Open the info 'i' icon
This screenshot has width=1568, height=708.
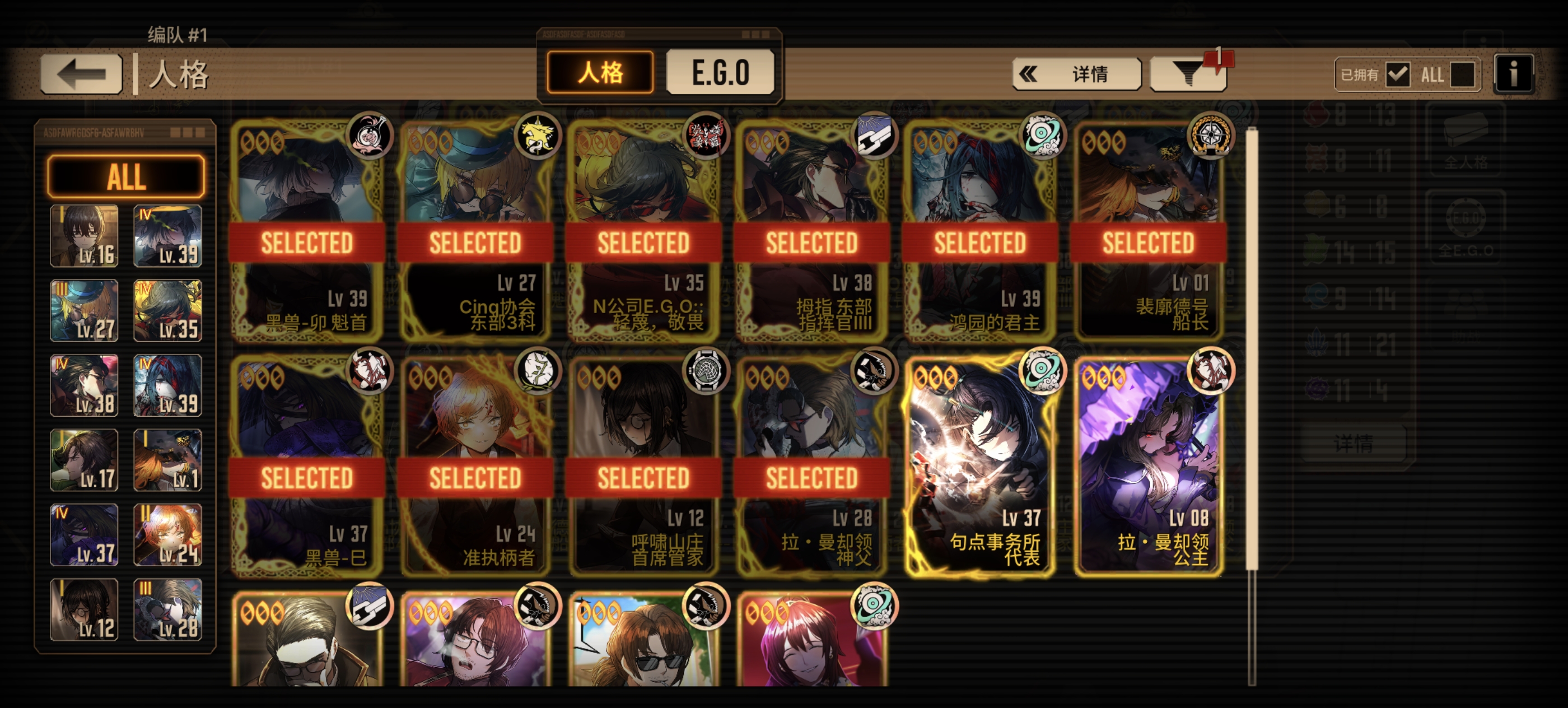1513,74
